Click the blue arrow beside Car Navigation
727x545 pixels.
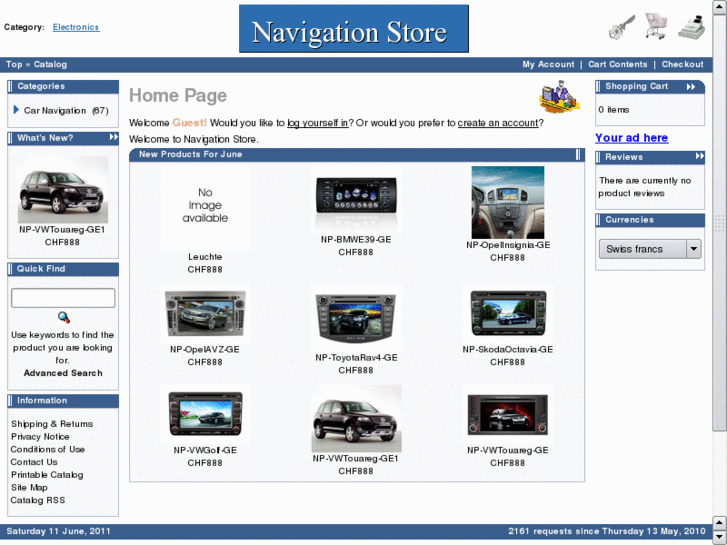click(16, 110)
